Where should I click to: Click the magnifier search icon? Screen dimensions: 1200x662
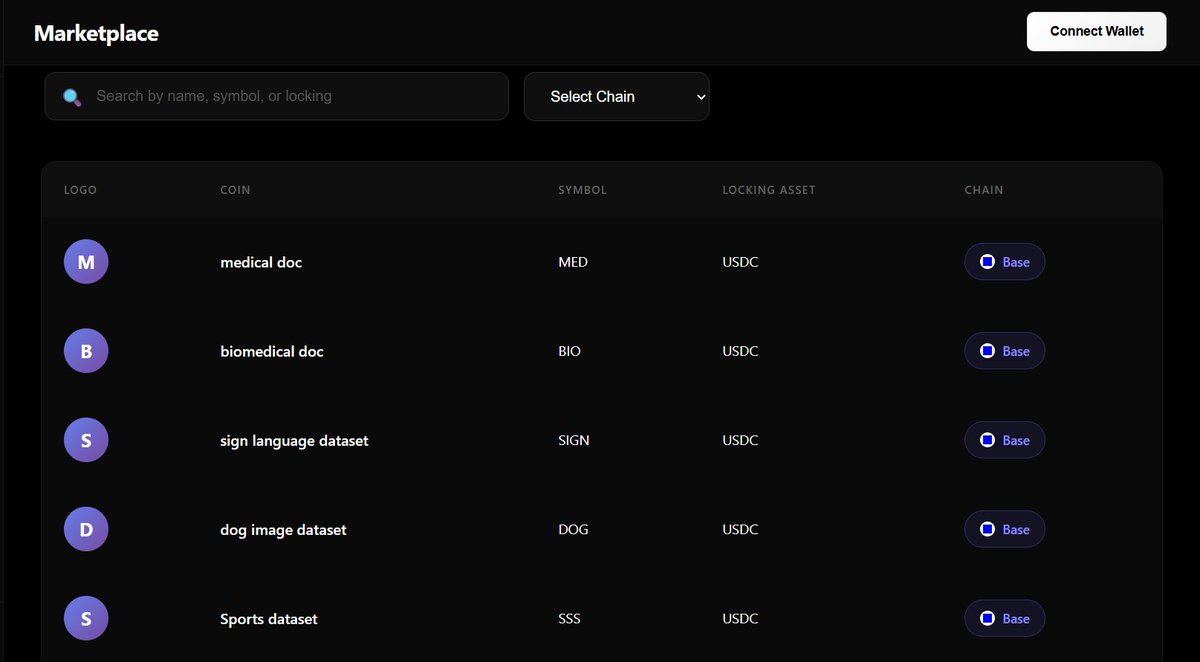pyautogui.click(x=72, y=97)
